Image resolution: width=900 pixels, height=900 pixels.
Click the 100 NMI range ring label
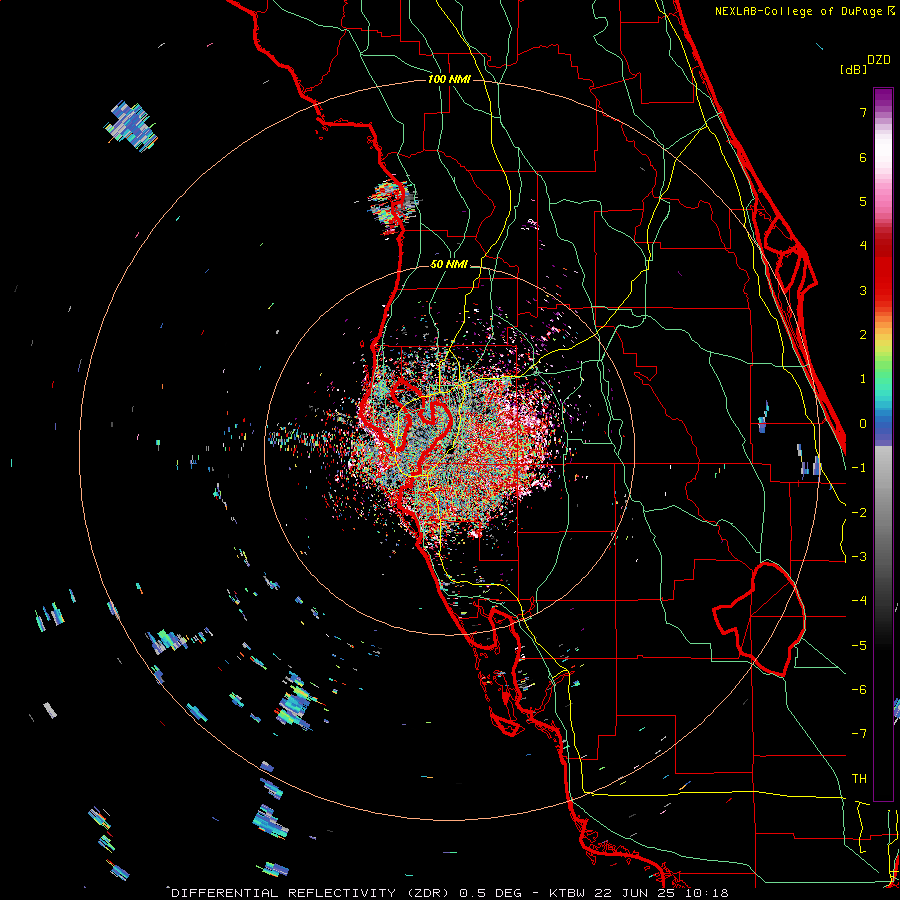point(449,79)
